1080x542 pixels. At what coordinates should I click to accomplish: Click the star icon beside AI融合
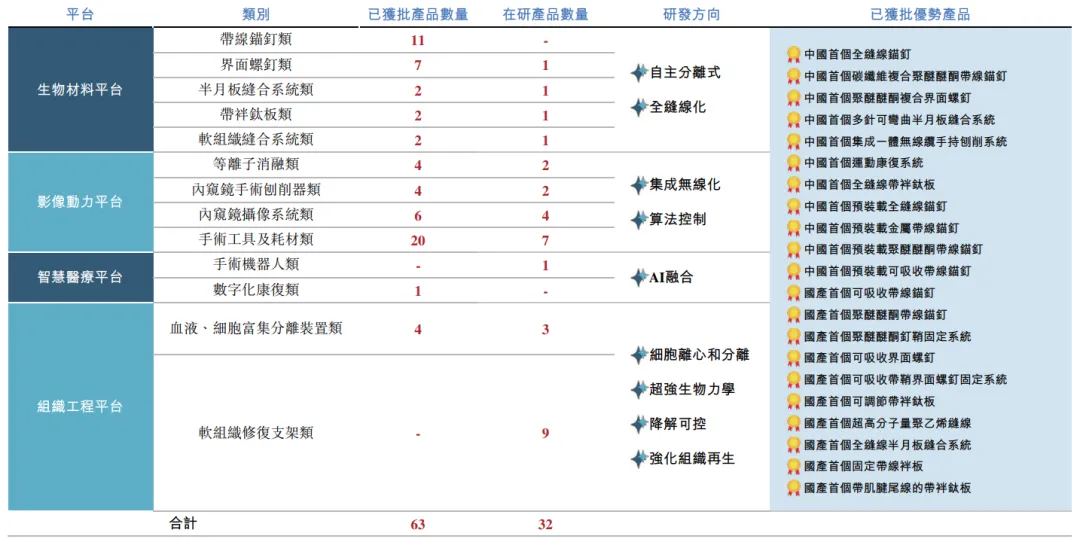point(638,277)
